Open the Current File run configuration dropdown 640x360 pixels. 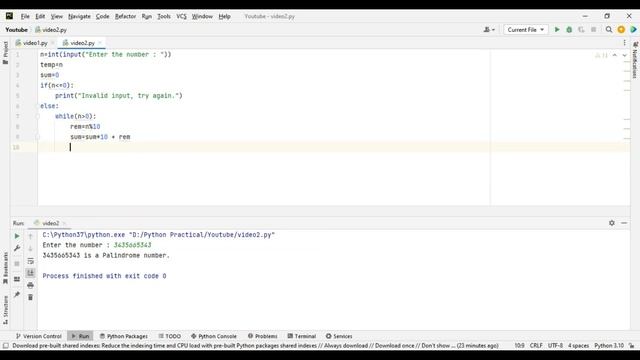coord(526,30)
